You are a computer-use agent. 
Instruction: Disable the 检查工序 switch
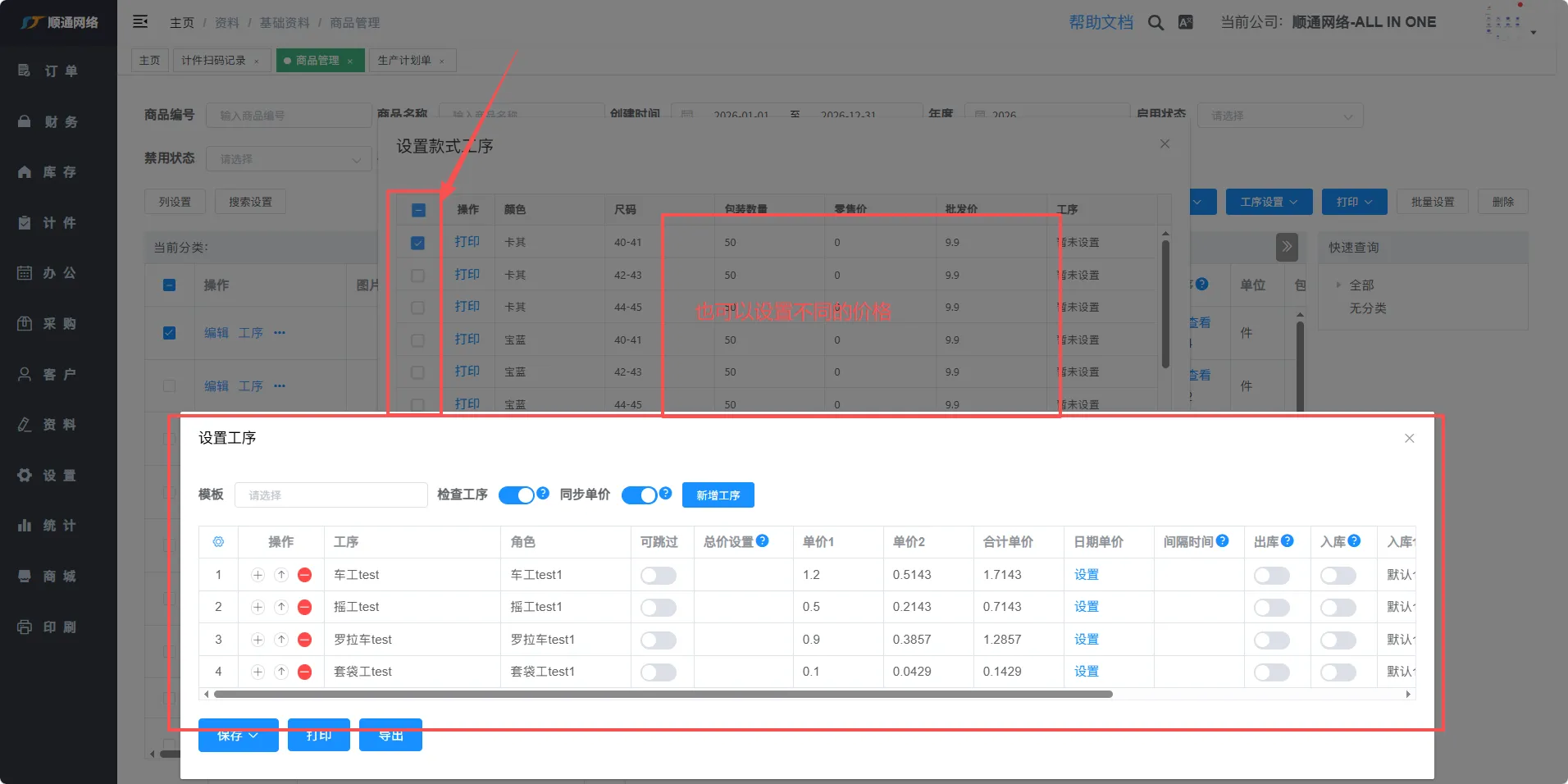tap(517, 495)
